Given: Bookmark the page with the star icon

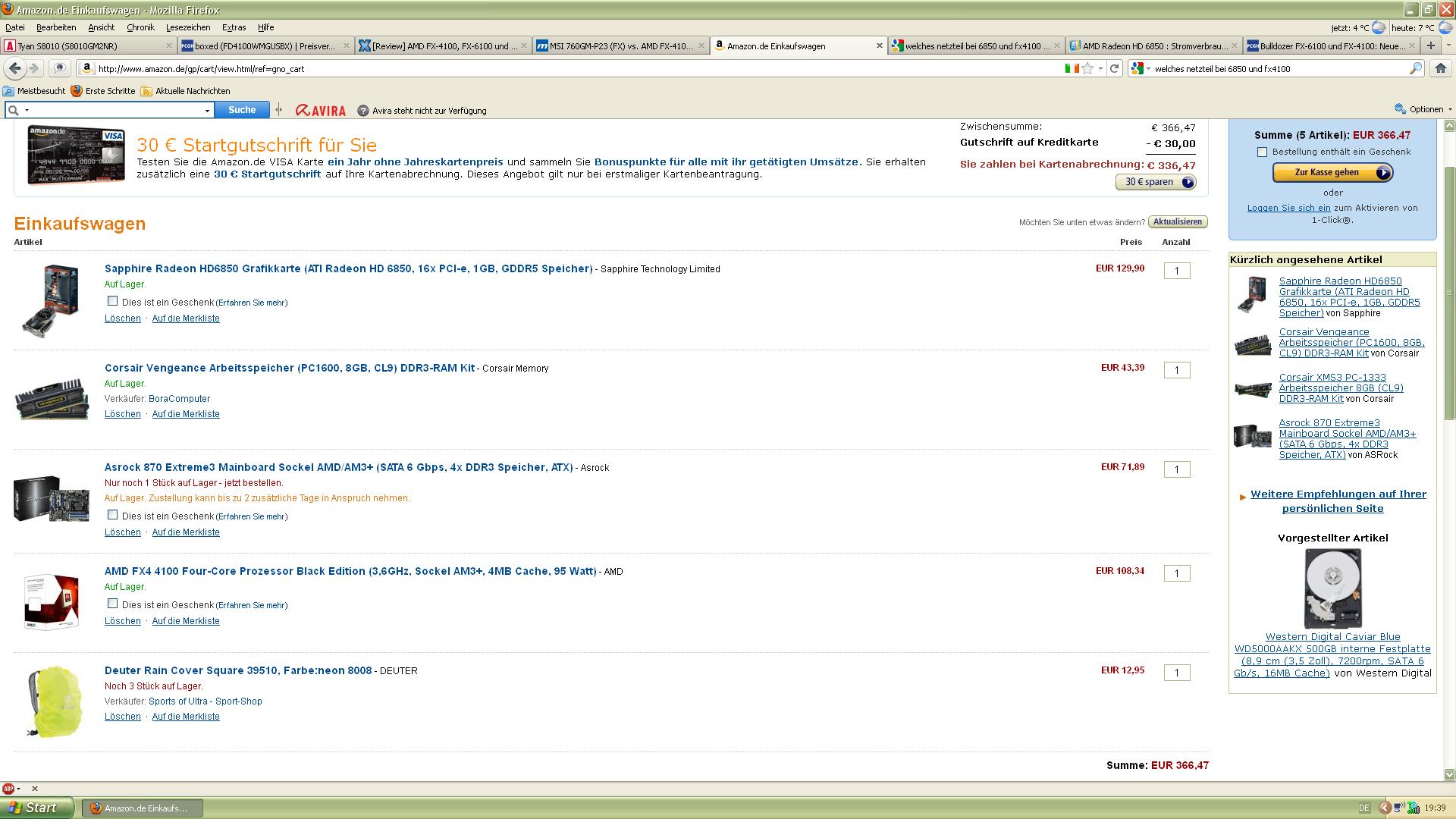Looking at the screenshot, I should click(x=1087, y=68).
